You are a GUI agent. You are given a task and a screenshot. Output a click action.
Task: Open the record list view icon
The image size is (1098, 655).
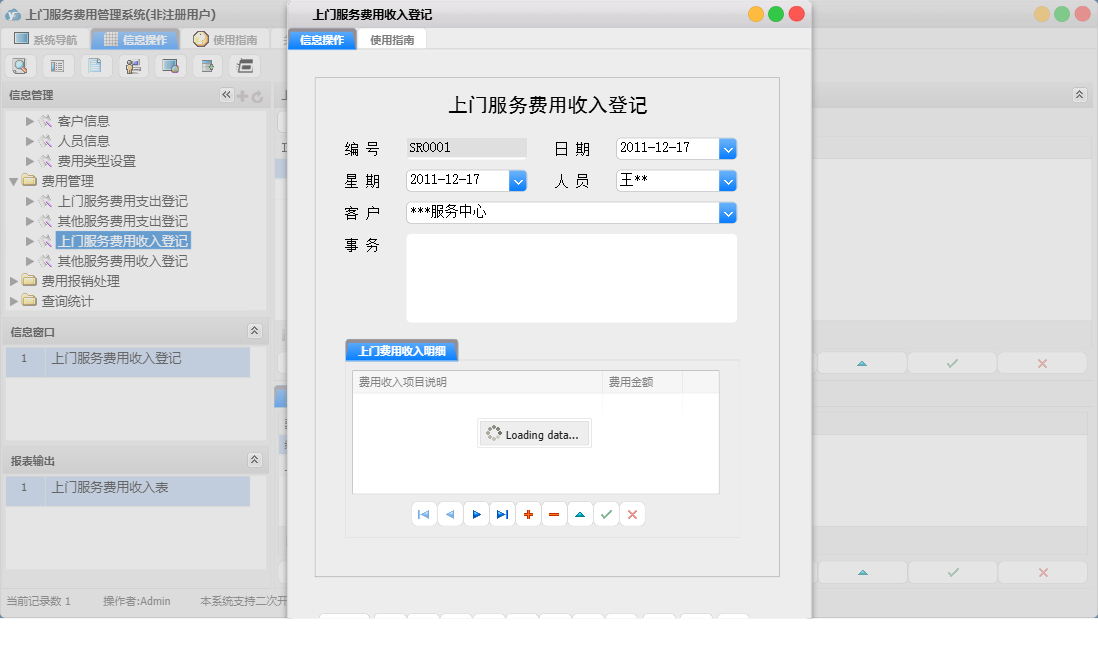[x=57, y=66]
